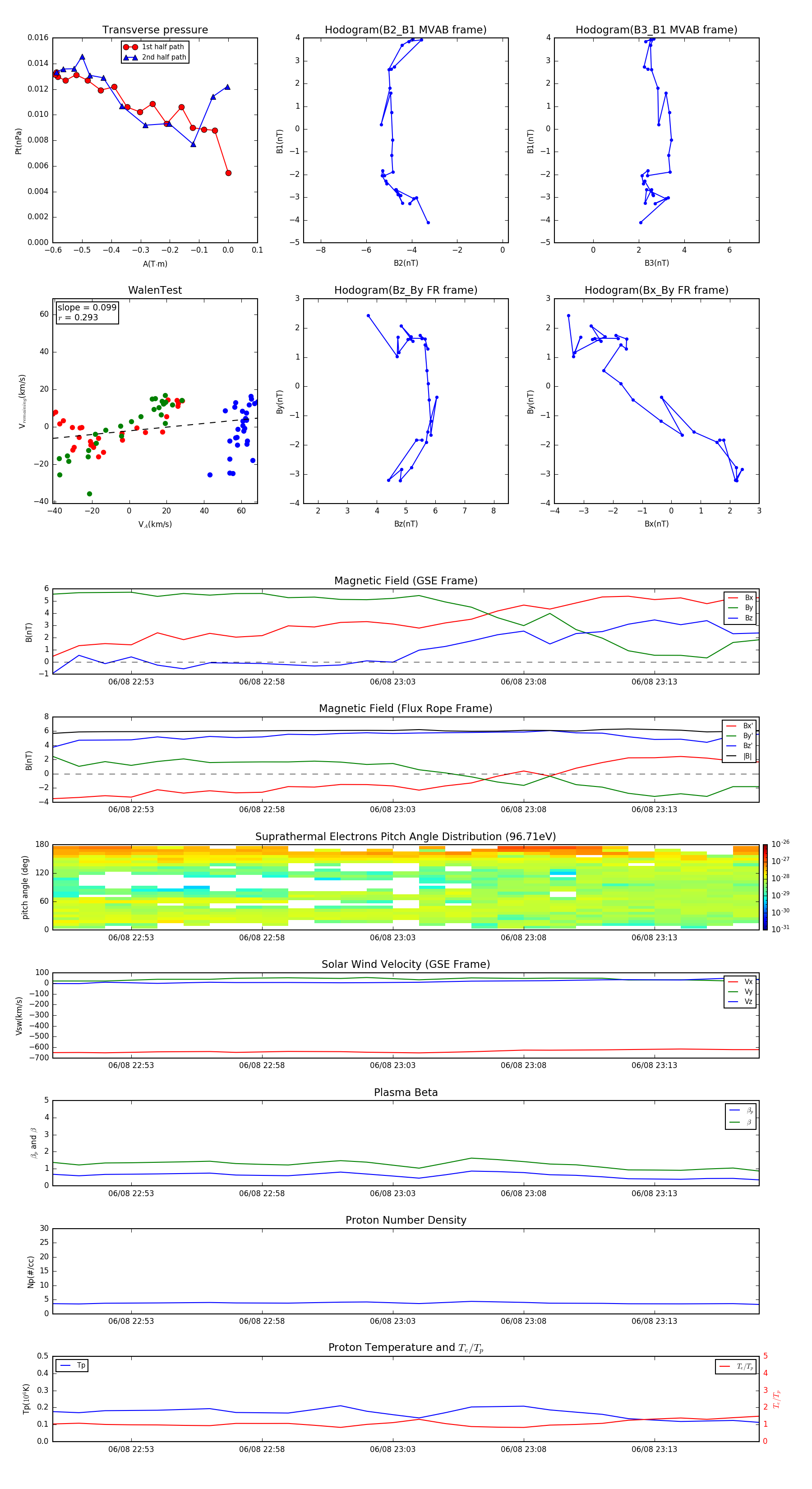Viewport: 812px width, 1489px height.
Task: Click the 'Plasma Beta' title
Action: coord(406,1092)
